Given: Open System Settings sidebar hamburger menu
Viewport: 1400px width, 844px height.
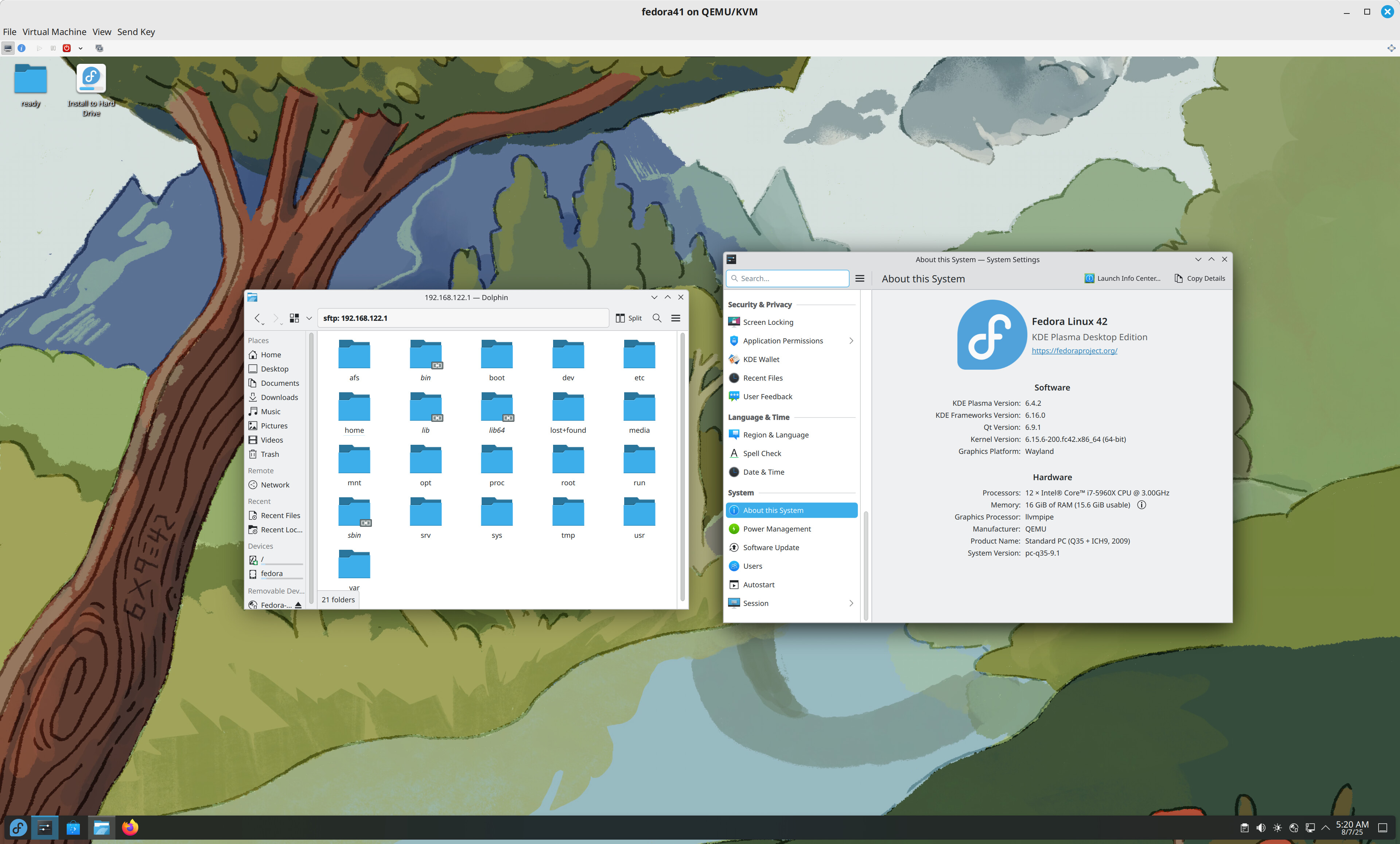Looking at the screenshot, I should [860, 279].
